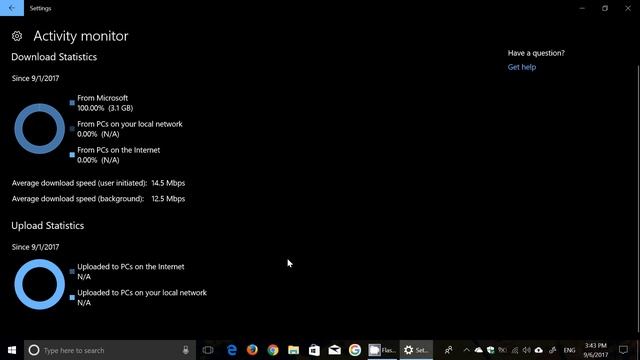Click the Download Statistics heading

[54, 57]
